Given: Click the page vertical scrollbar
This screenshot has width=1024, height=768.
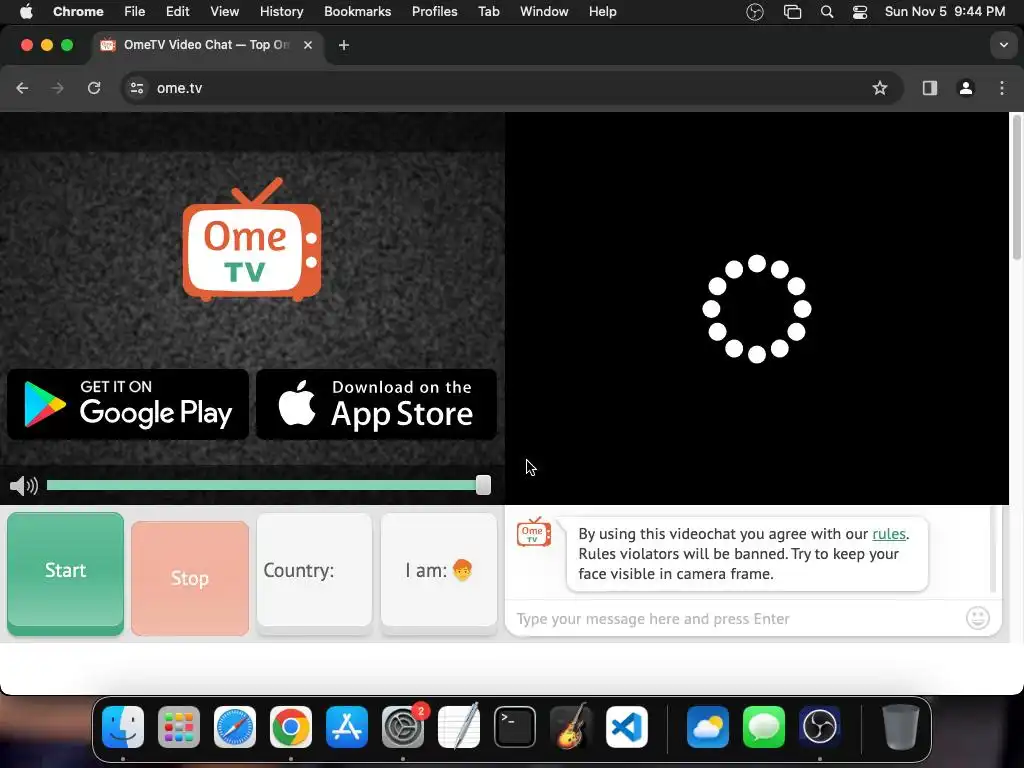Looking at the screenshot, I should click(1016, 189).
